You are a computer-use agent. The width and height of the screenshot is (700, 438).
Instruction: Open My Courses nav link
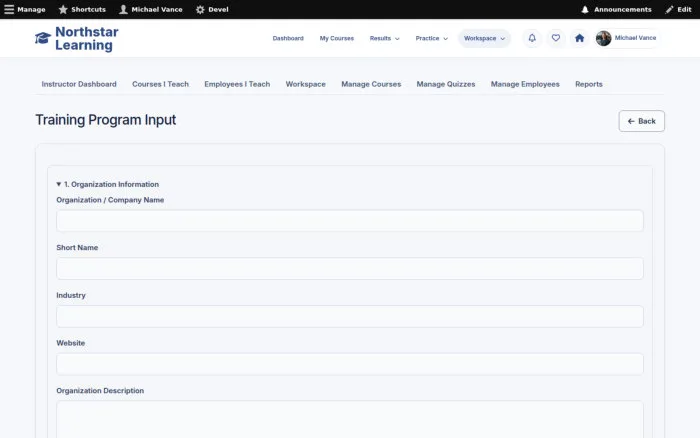point(337,38)
